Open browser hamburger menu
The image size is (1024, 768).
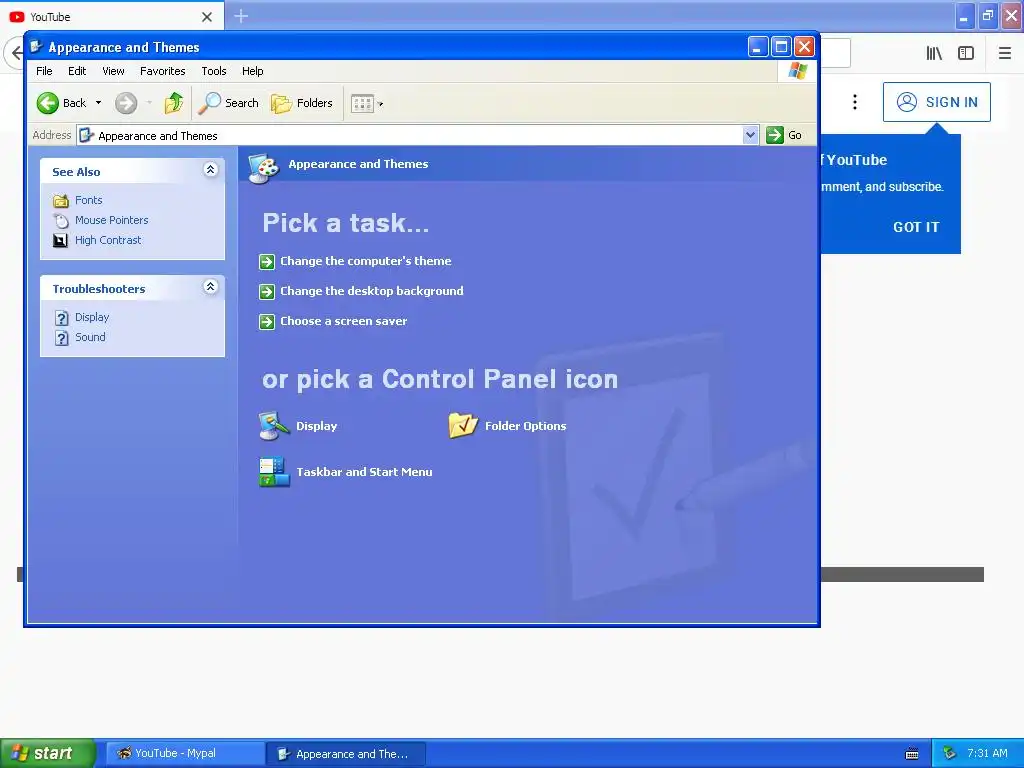(x=1004, y=54)
